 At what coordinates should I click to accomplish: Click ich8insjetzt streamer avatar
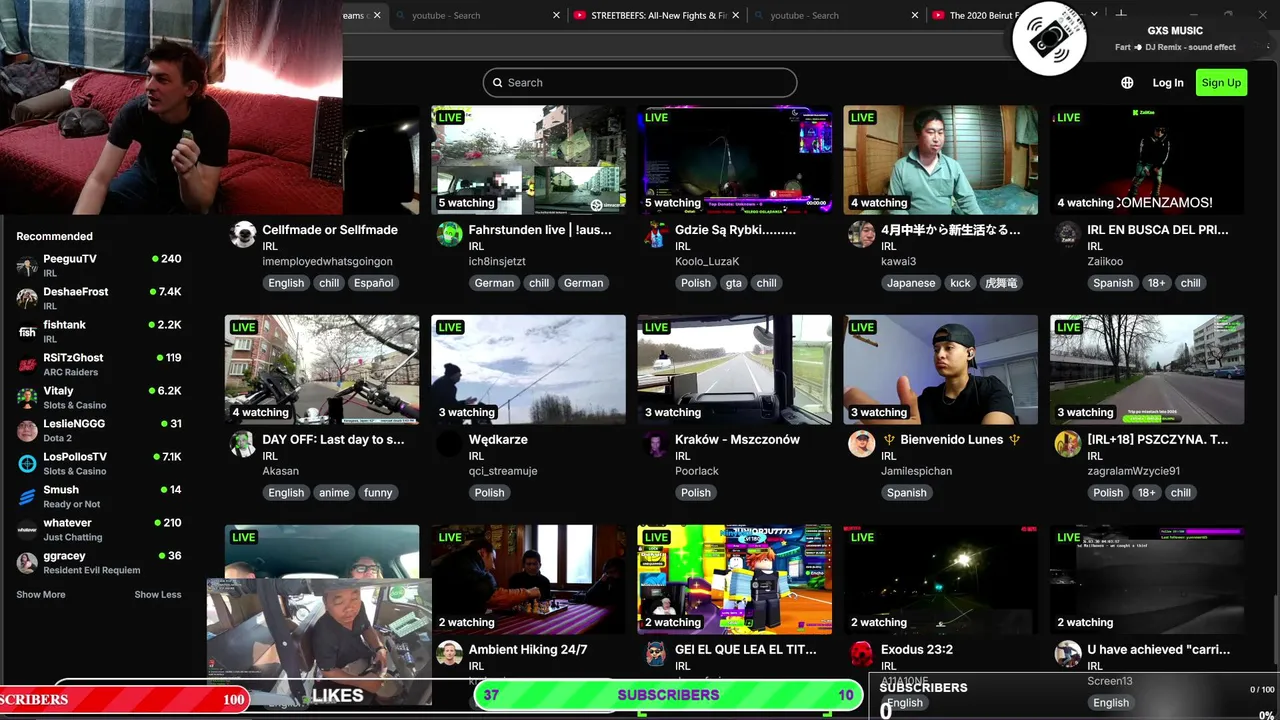pyautogui.click(x=450, y=235)
